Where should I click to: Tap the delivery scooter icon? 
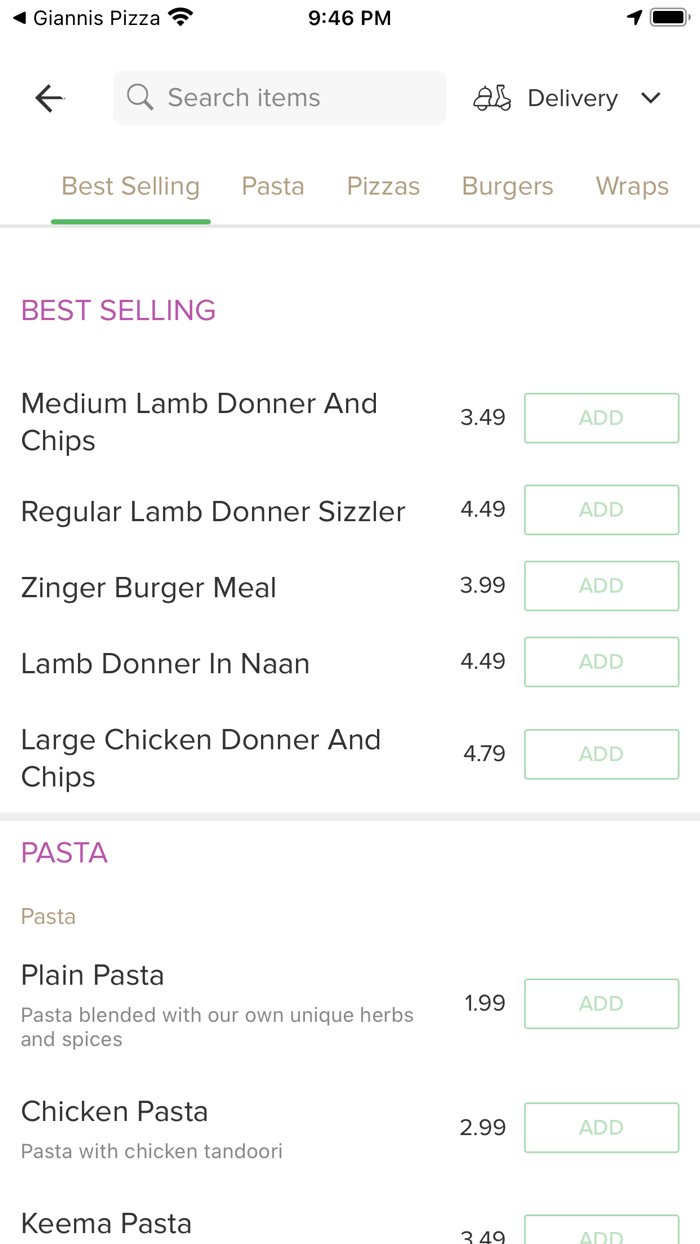tap(492, 98)
